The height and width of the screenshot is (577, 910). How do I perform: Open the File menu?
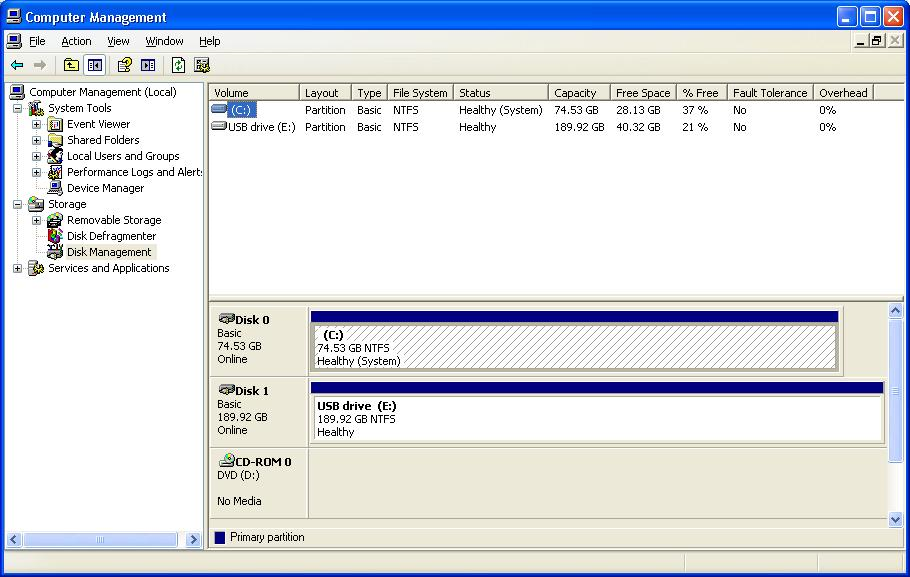[x=37, y=41]
